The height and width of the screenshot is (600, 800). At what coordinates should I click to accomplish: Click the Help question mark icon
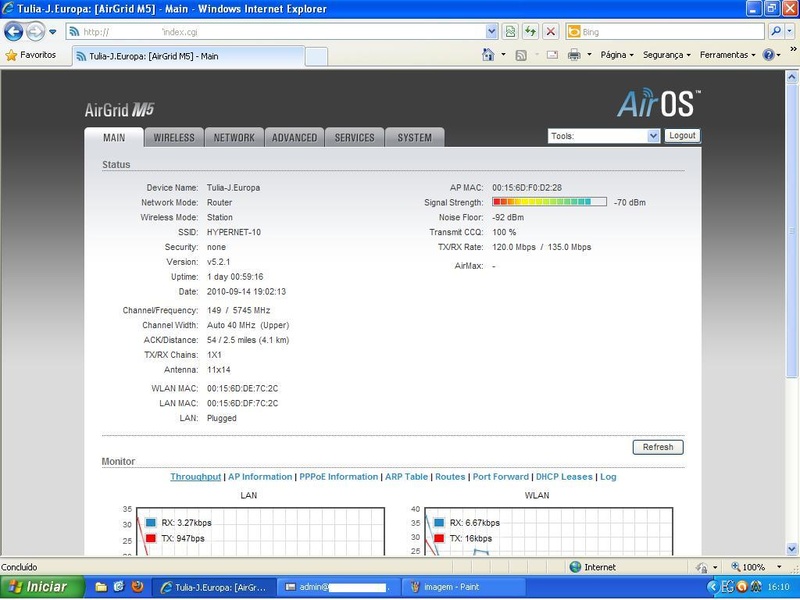coord(768,55)
